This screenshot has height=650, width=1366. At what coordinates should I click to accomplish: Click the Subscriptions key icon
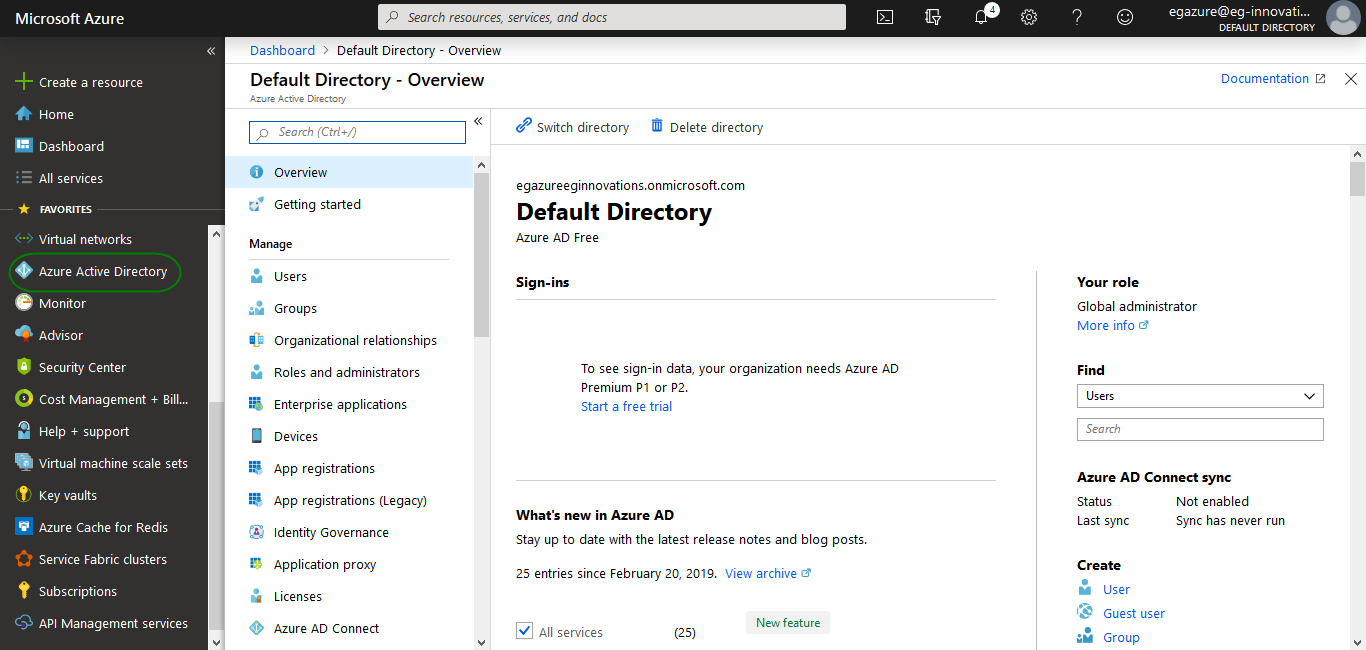click(24, 591)
